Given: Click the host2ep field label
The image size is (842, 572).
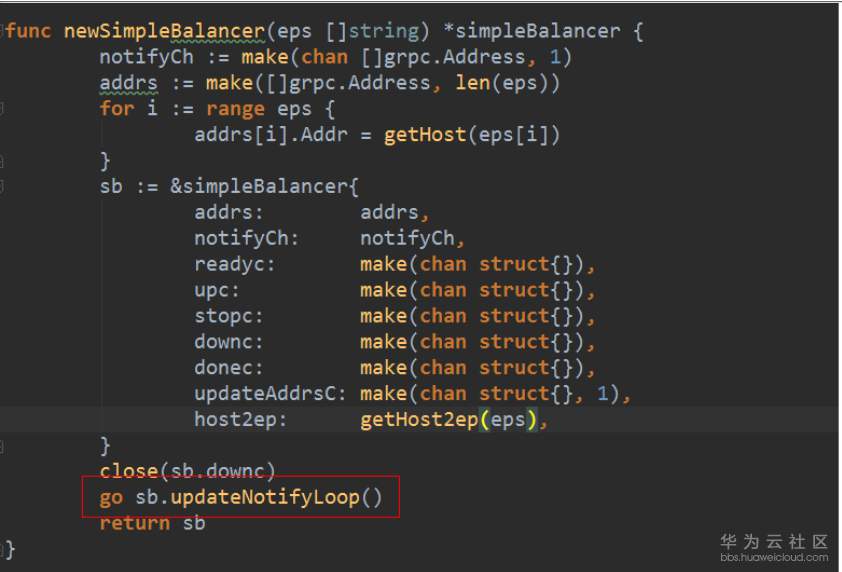Looking at the screenshot, I should (241, 419).
